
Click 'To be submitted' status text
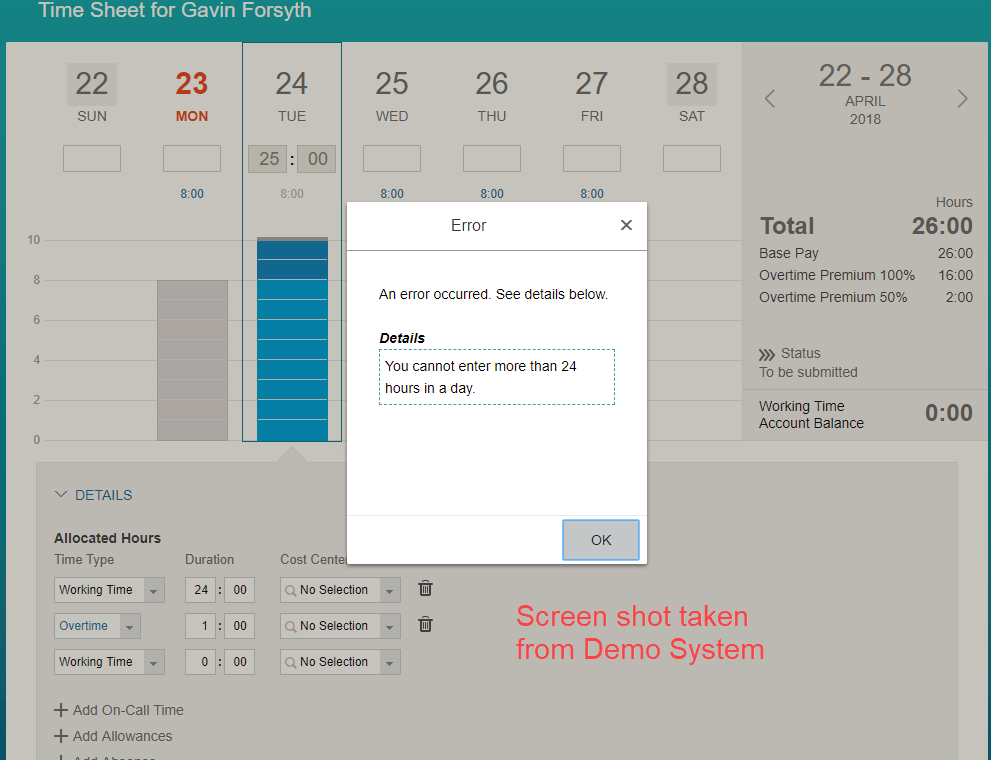tap(808, 372)
